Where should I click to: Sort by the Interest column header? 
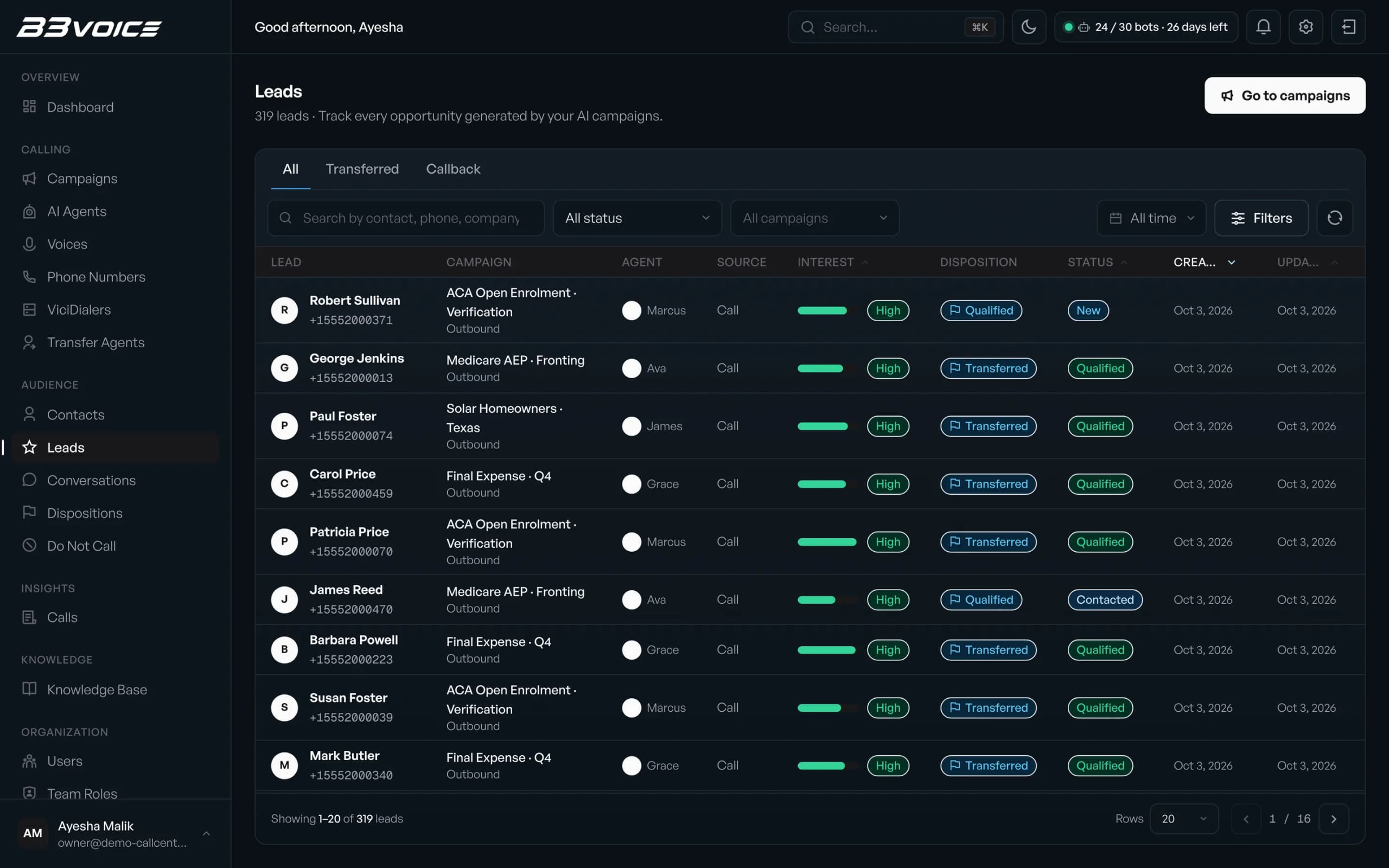(x=832, y=262)
